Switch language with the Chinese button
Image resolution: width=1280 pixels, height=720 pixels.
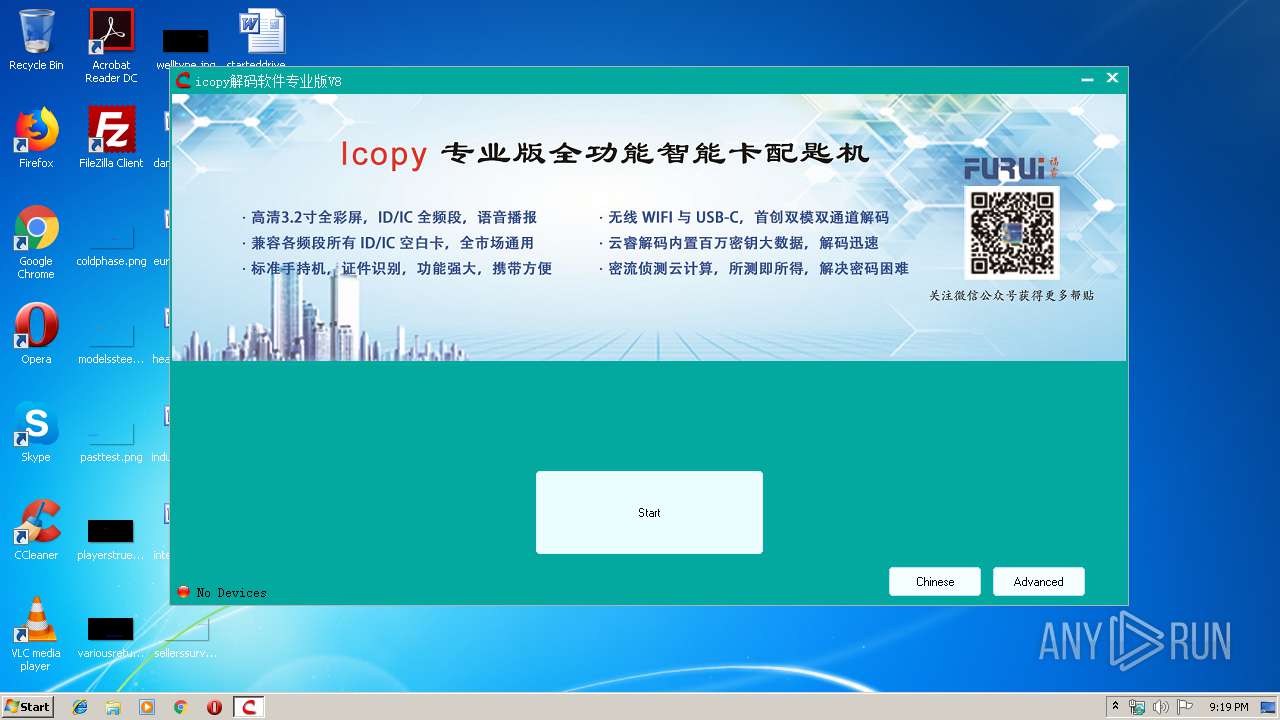click(935, 581)
